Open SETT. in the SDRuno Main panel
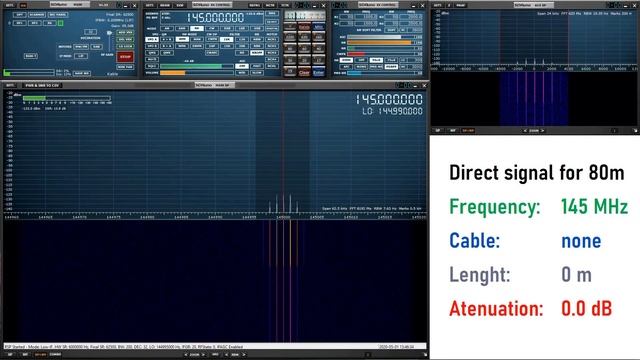 click(9, 5)
